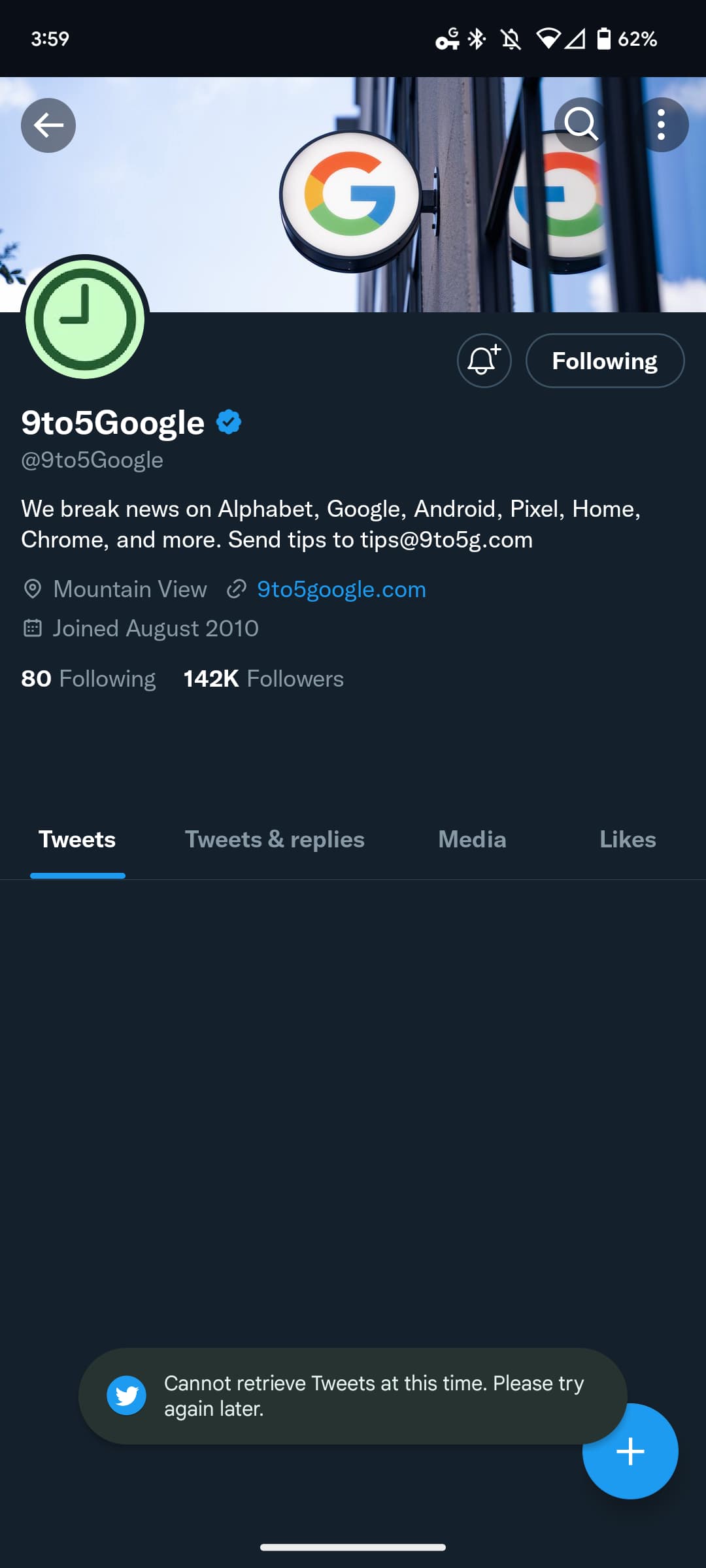The image size is (706, 1568).
Task: View the 142K Followers list
Action: (x=263, y=679)
